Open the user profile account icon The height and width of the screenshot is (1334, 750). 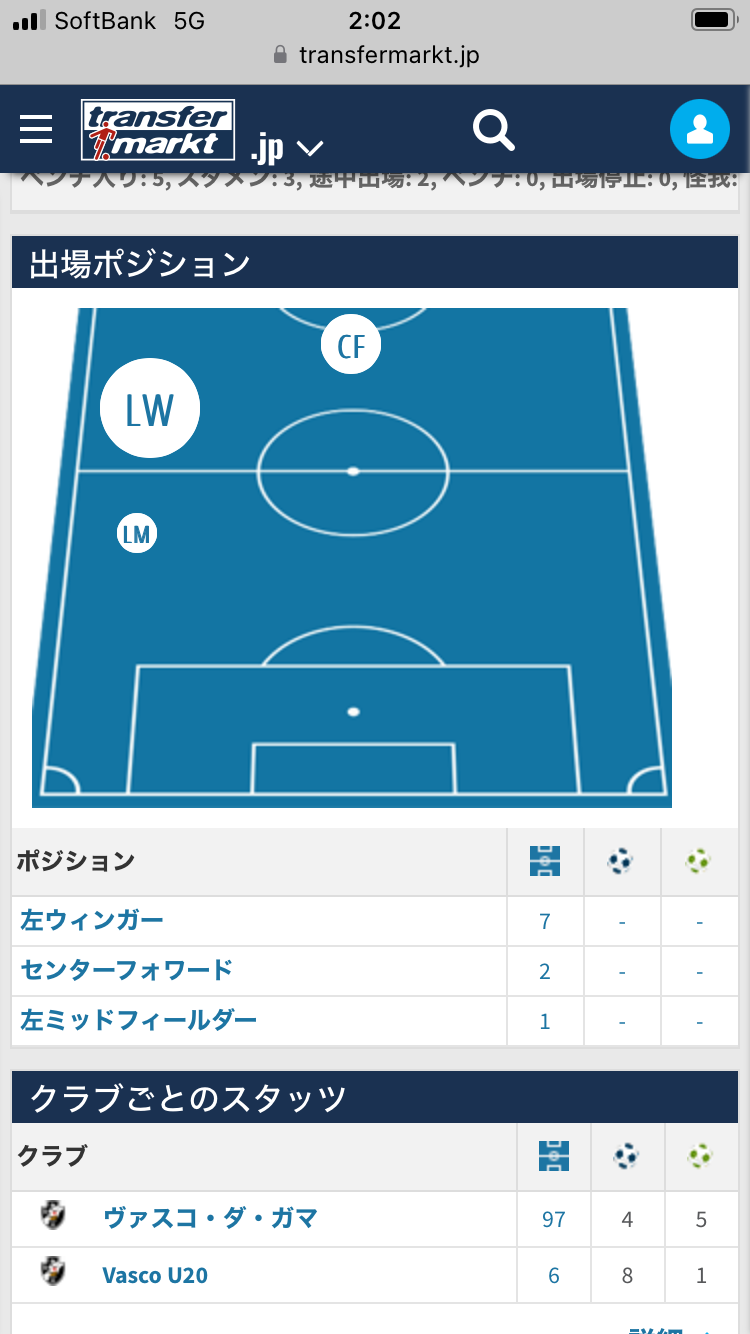click(700, 130)
